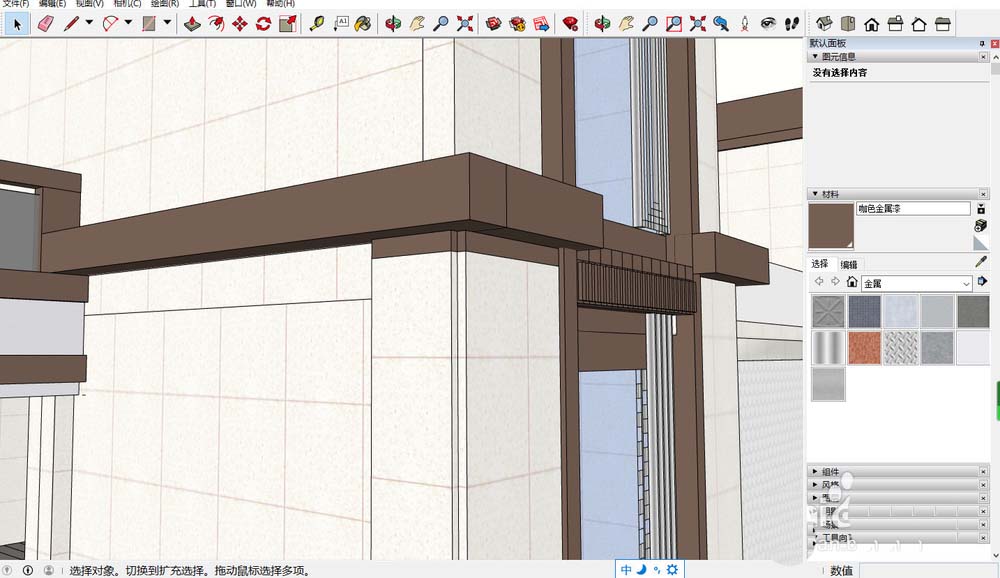Open the 3D Warehouse

coord(493,24)
